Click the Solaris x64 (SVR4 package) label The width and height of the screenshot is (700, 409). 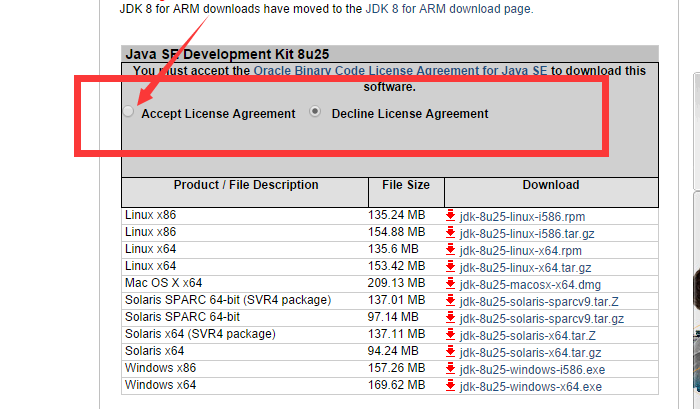click(200, 334)
